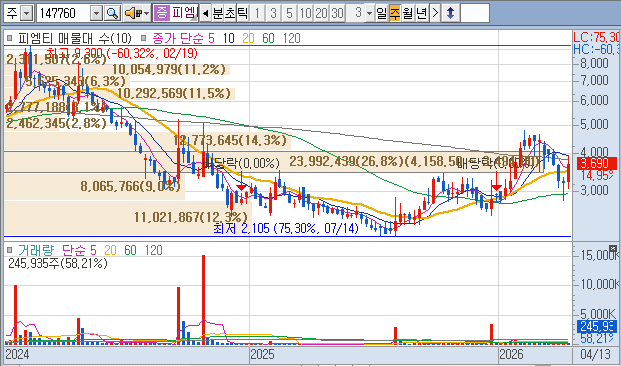Click the first red down-arrow 배당락 marker
The height and width of the screenshot is (366, 621).
242,187
